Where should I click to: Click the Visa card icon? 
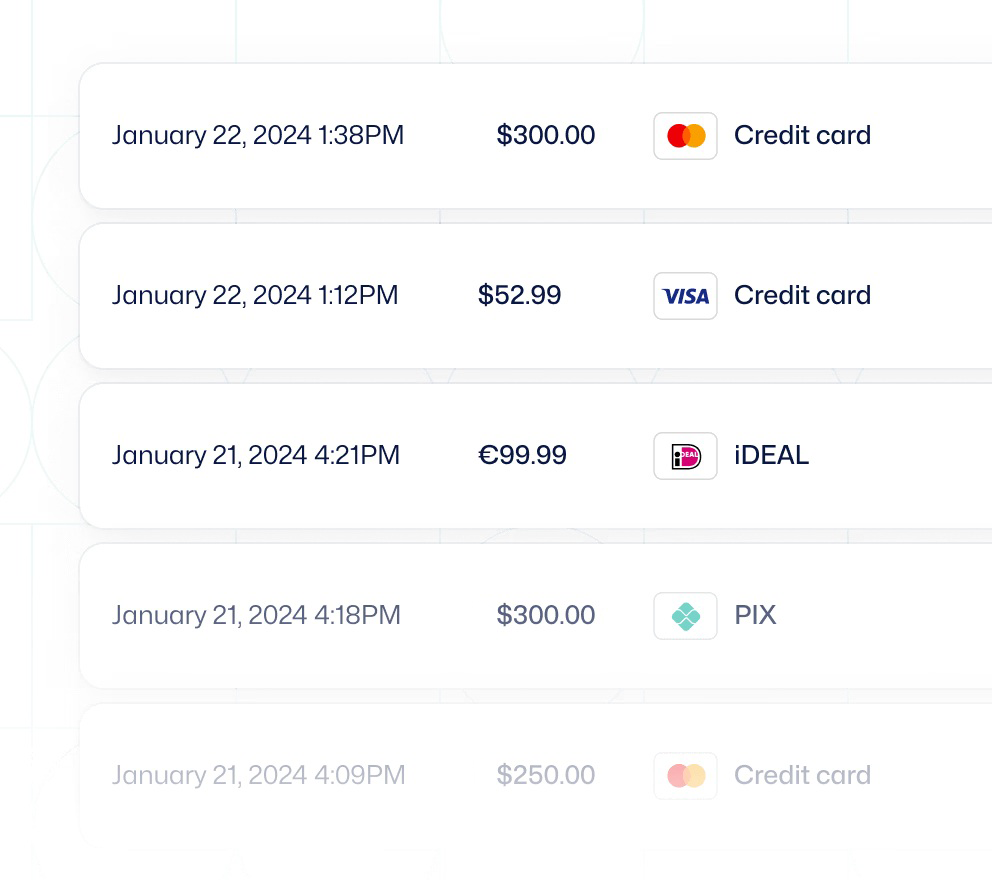686,296
